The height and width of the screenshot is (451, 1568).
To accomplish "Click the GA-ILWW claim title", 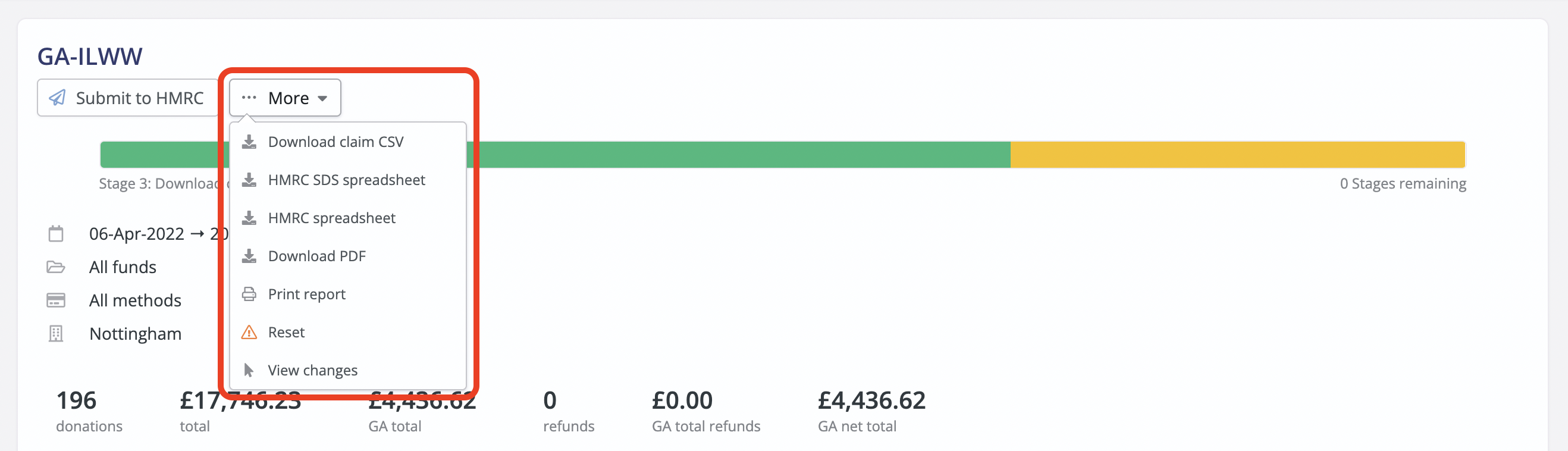I will [90, 55].
